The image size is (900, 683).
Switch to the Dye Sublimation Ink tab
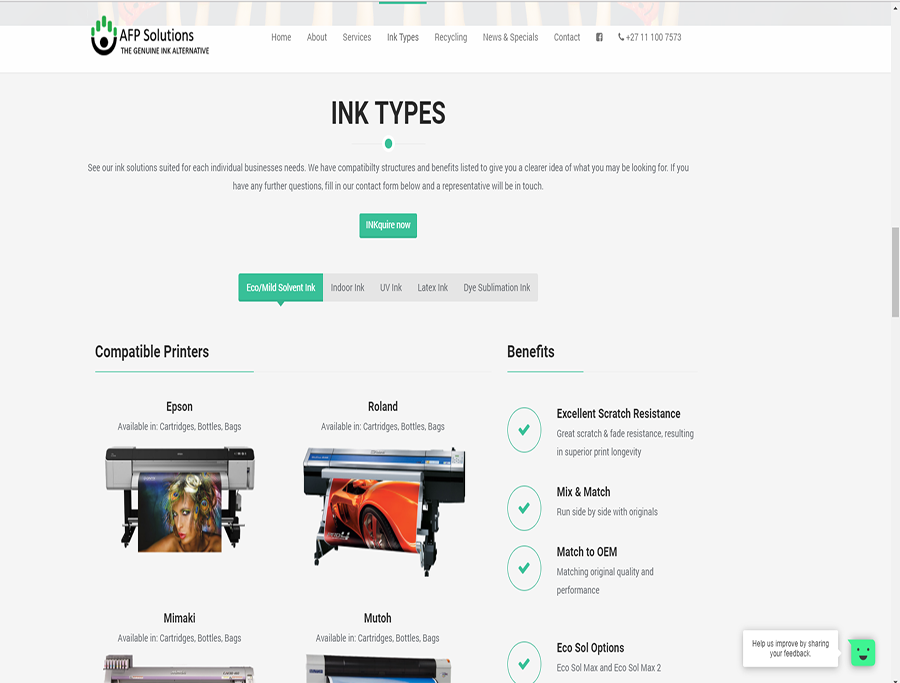pos(497,288)
